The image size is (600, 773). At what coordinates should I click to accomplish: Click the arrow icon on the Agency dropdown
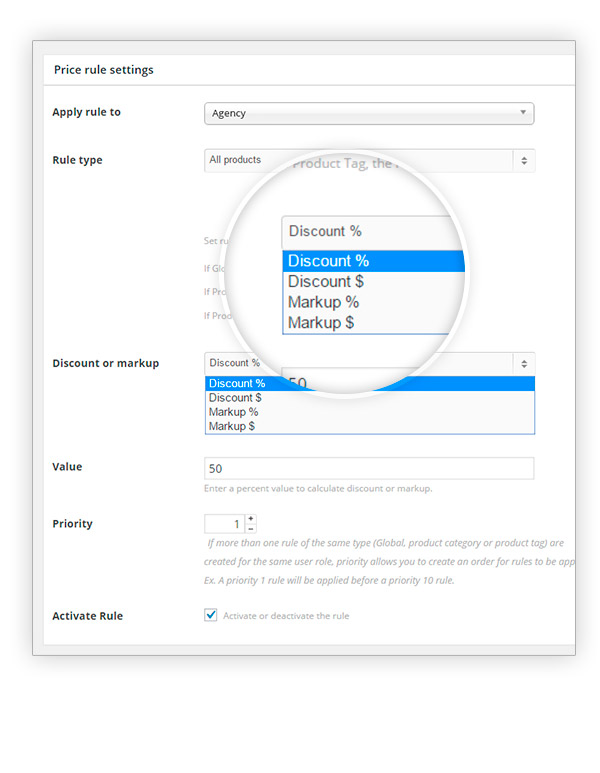522,113
